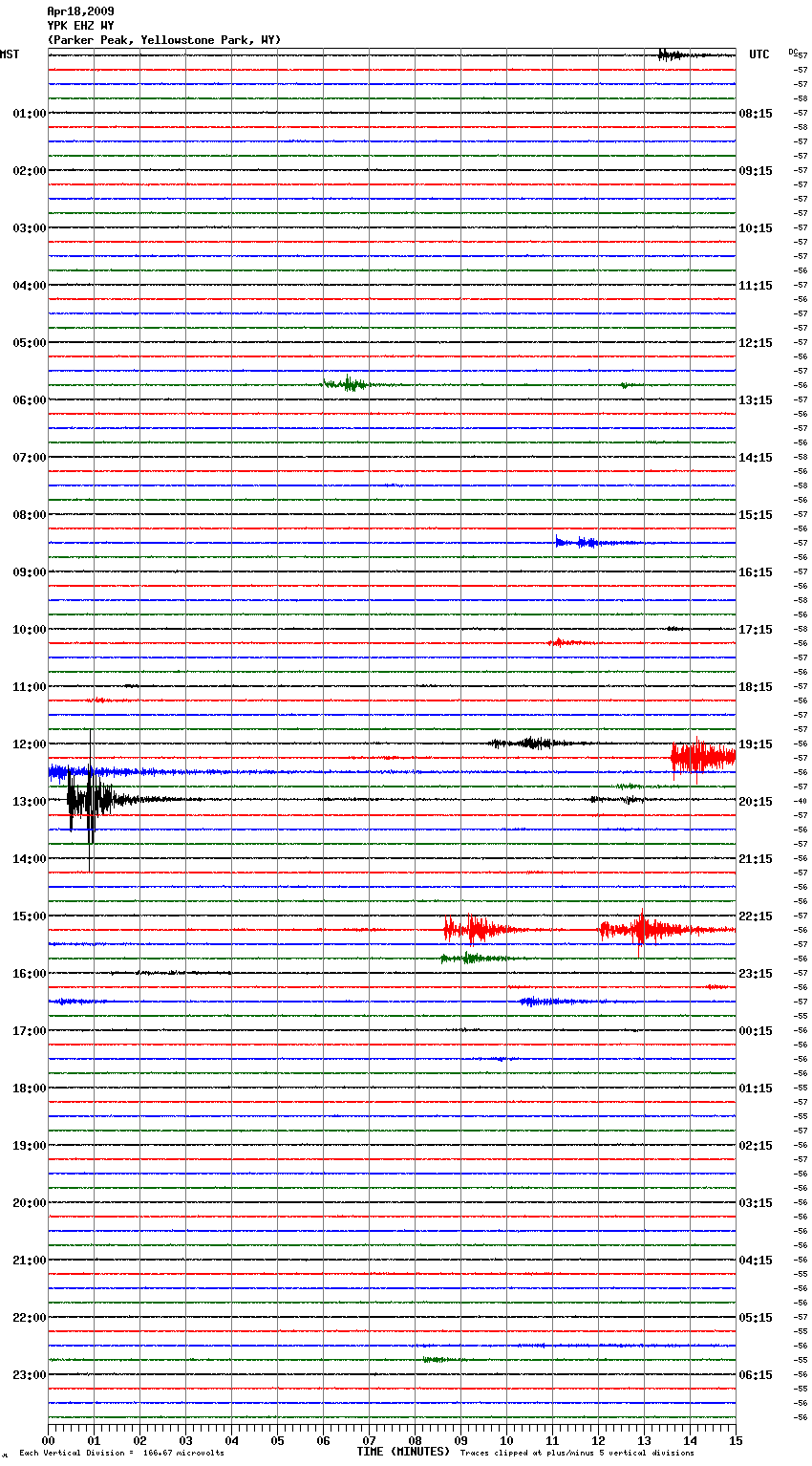The height and width of the screenshot is (1466, 812).
Task: Click the 18:15 UTC time label
Action: (756, 687)
